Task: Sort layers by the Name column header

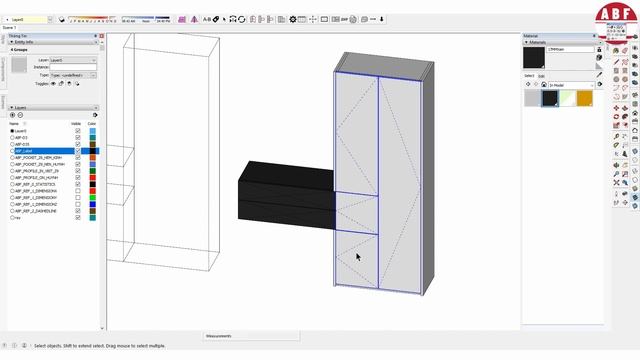Action: [x=14, y=124]
